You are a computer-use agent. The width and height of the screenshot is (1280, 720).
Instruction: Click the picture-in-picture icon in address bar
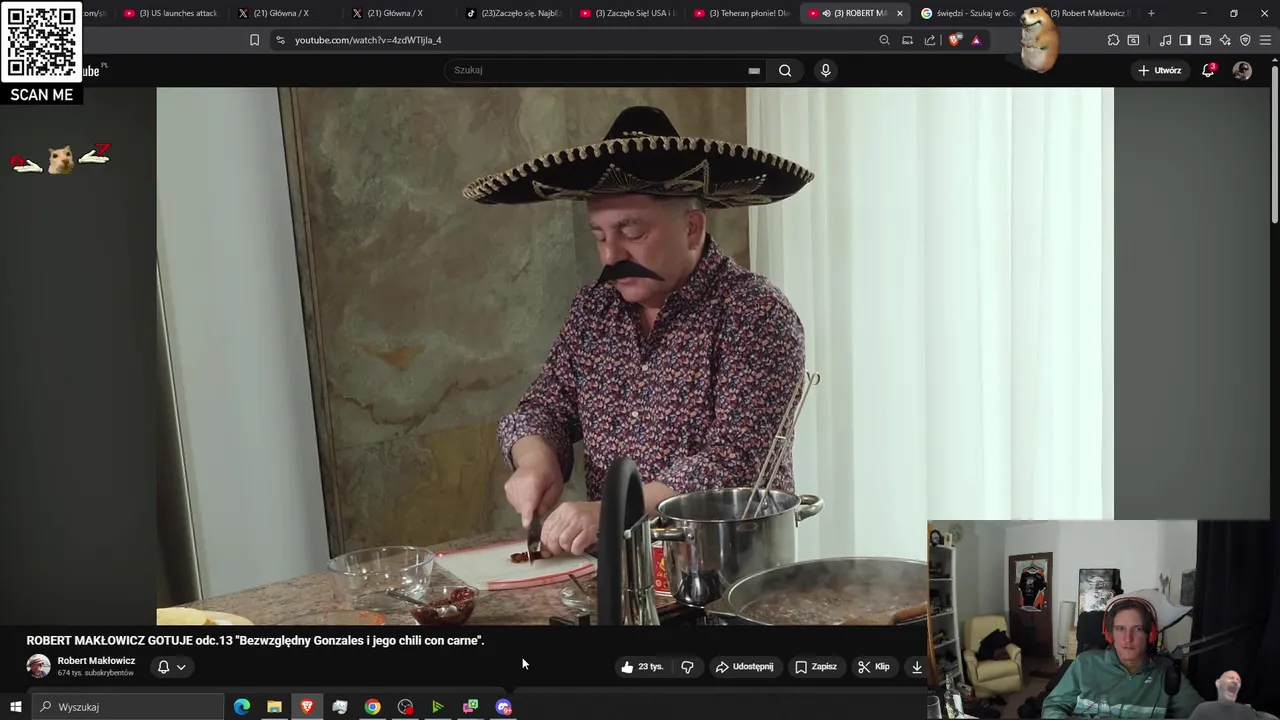pyautogui.click(x=907, y=40)
